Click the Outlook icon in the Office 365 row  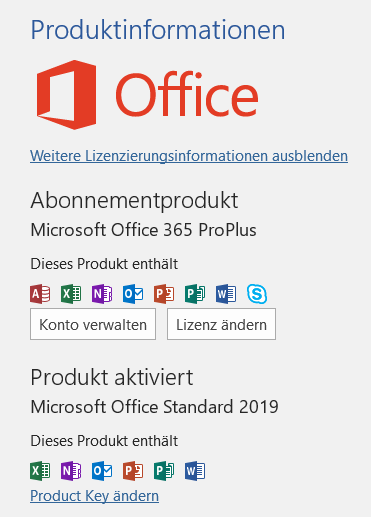133,294
